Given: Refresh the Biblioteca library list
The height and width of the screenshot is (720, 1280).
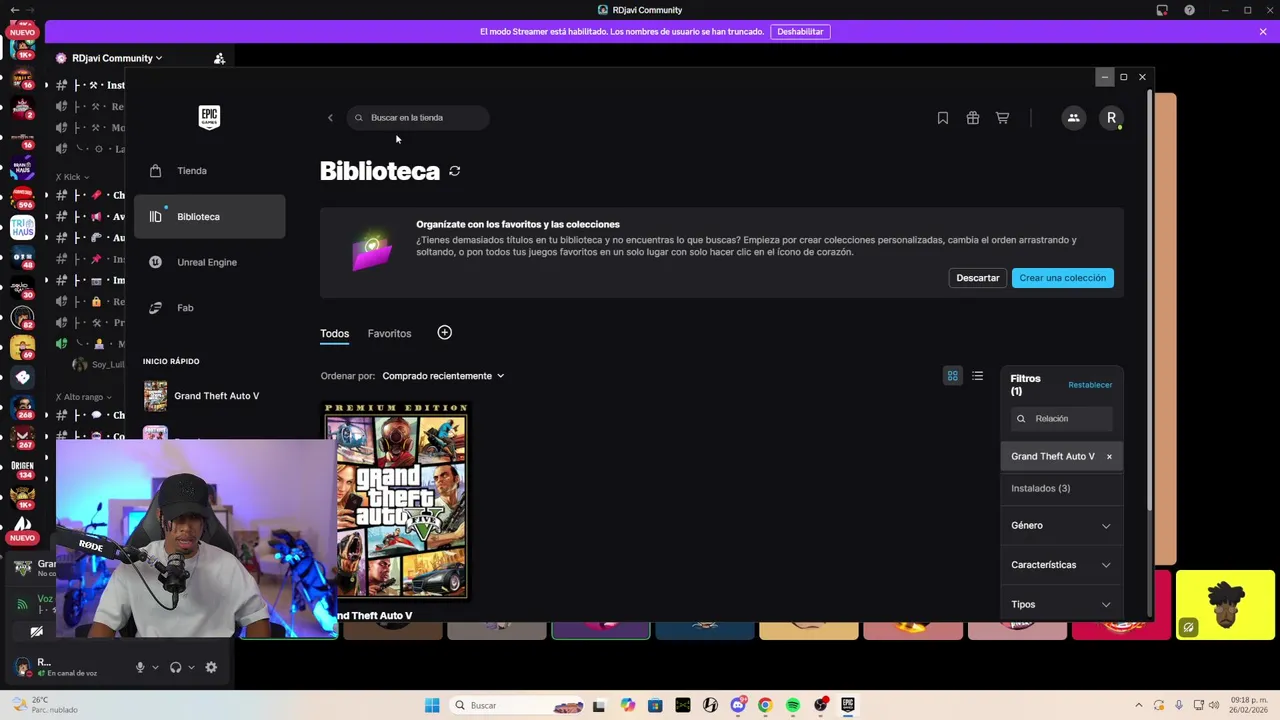Looking at the screenshot, I should pyautogui.click(x=454, y=171).
